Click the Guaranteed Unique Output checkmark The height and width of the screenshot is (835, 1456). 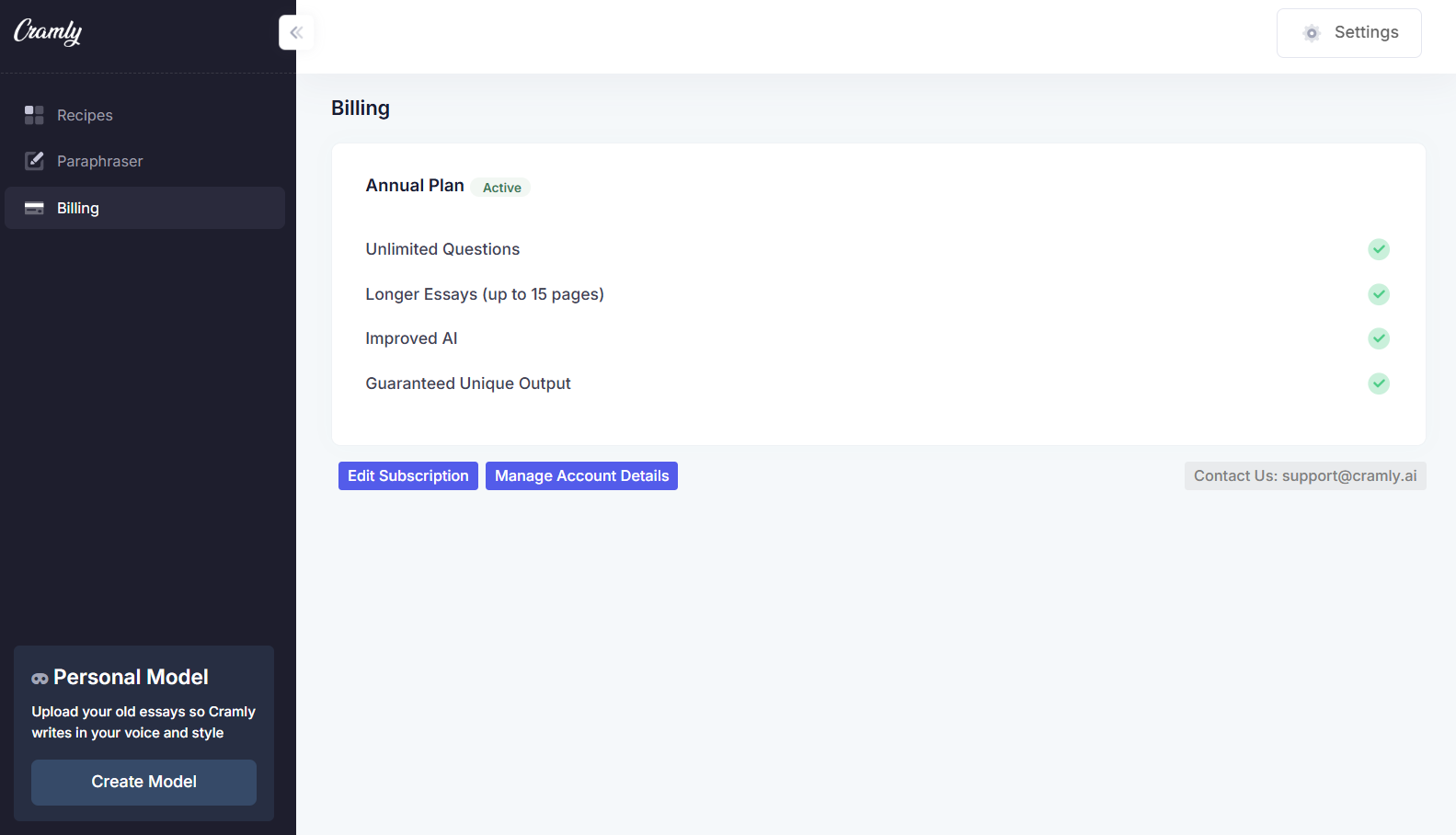(1378, 383)
